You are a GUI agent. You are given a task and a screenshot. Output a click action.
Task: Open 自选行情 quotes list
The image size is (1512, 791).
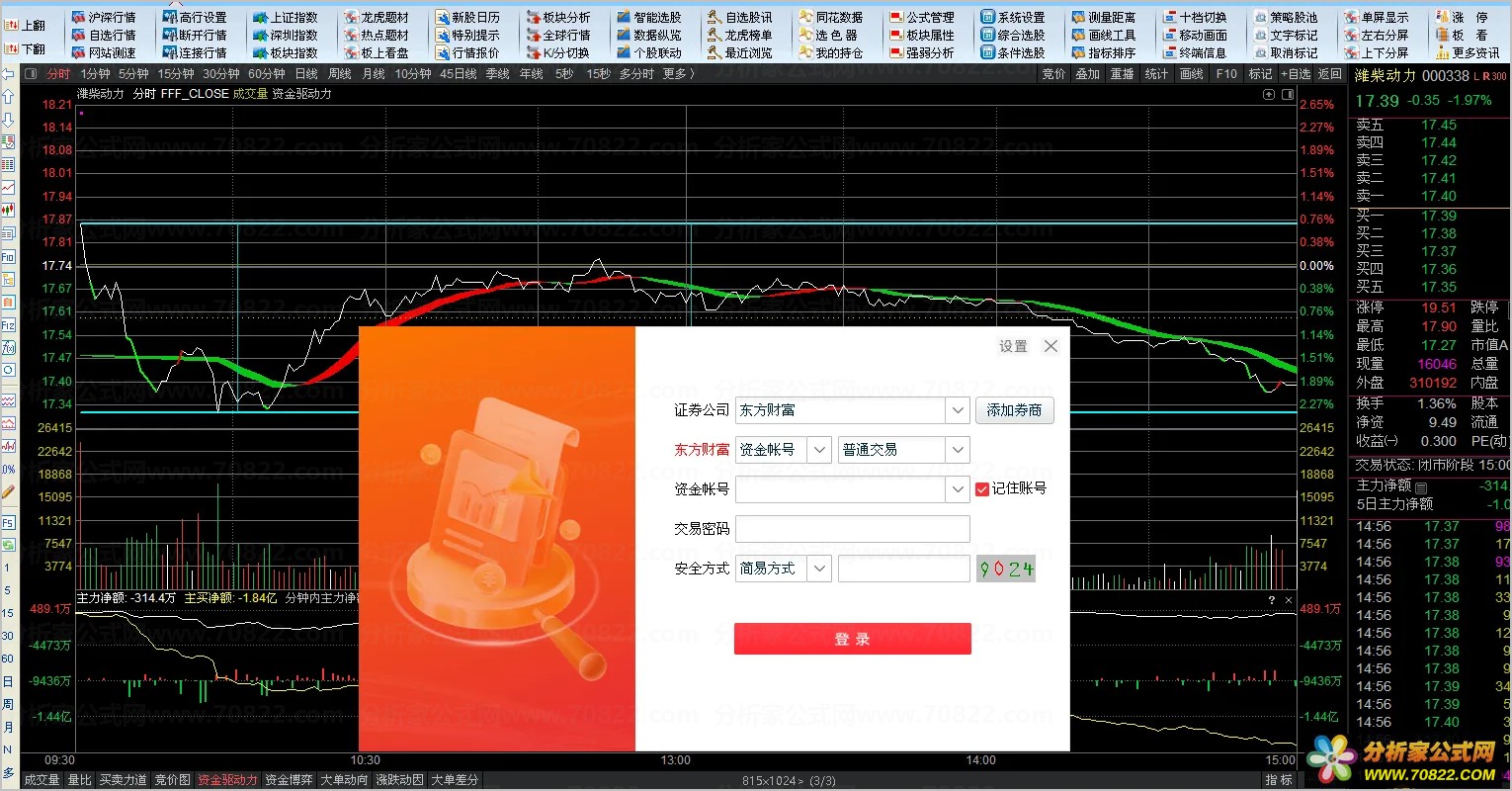(x=104, y=35)
